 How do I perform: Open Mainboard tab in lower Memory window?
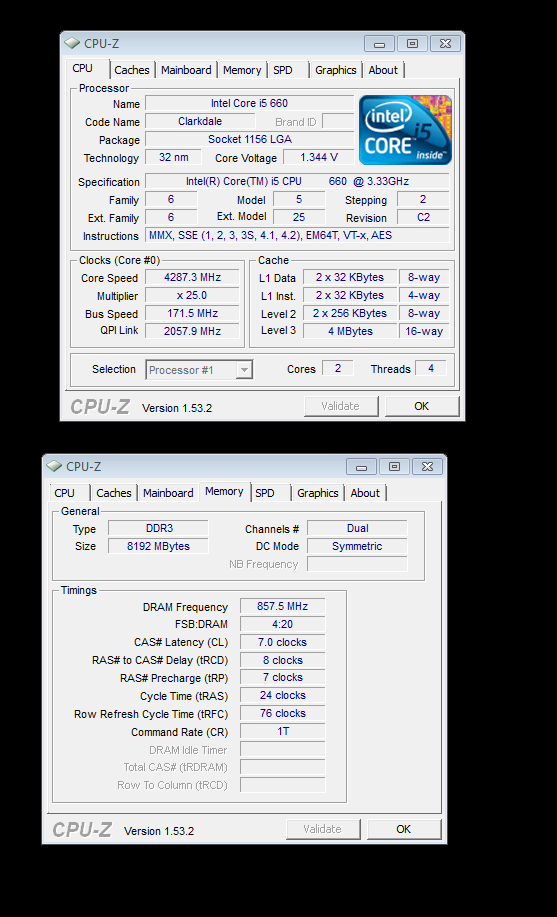tap(168, 492)
